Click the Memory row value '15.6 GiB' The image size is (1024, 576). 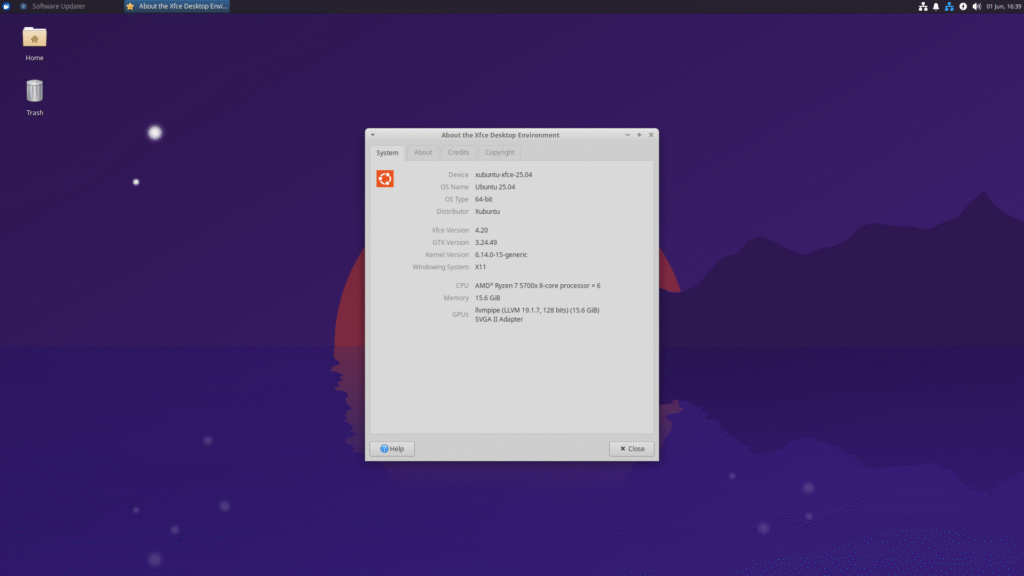[487, 298]
